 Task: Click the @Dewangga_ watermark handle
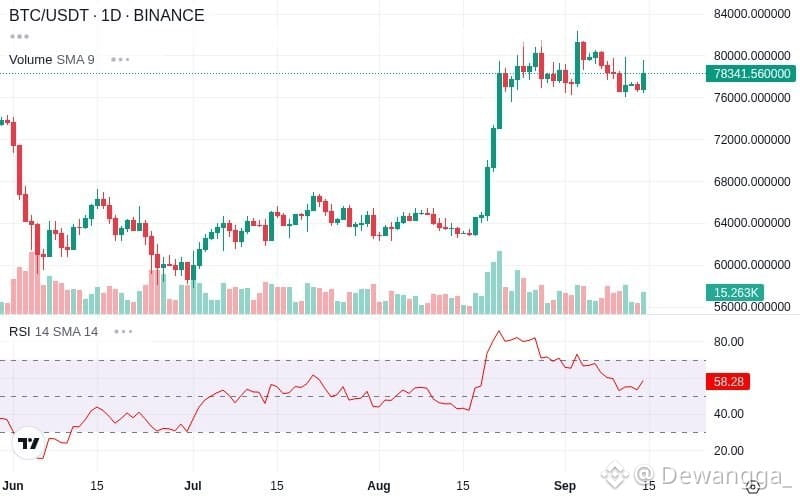(712, 476)
